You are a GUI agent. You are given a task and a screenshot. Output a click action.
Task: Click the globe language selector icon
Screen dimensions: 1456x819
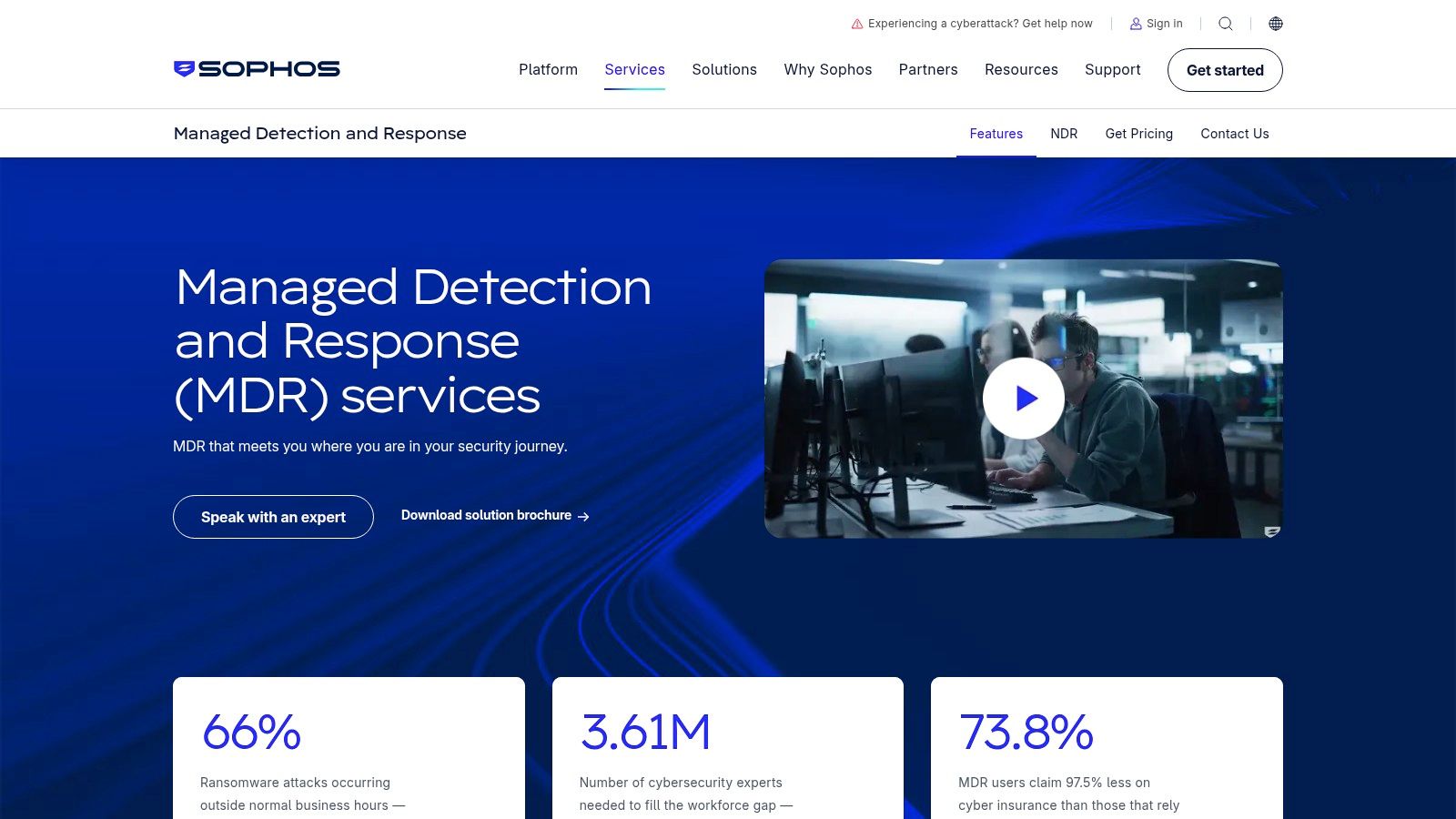(1276, 24)
